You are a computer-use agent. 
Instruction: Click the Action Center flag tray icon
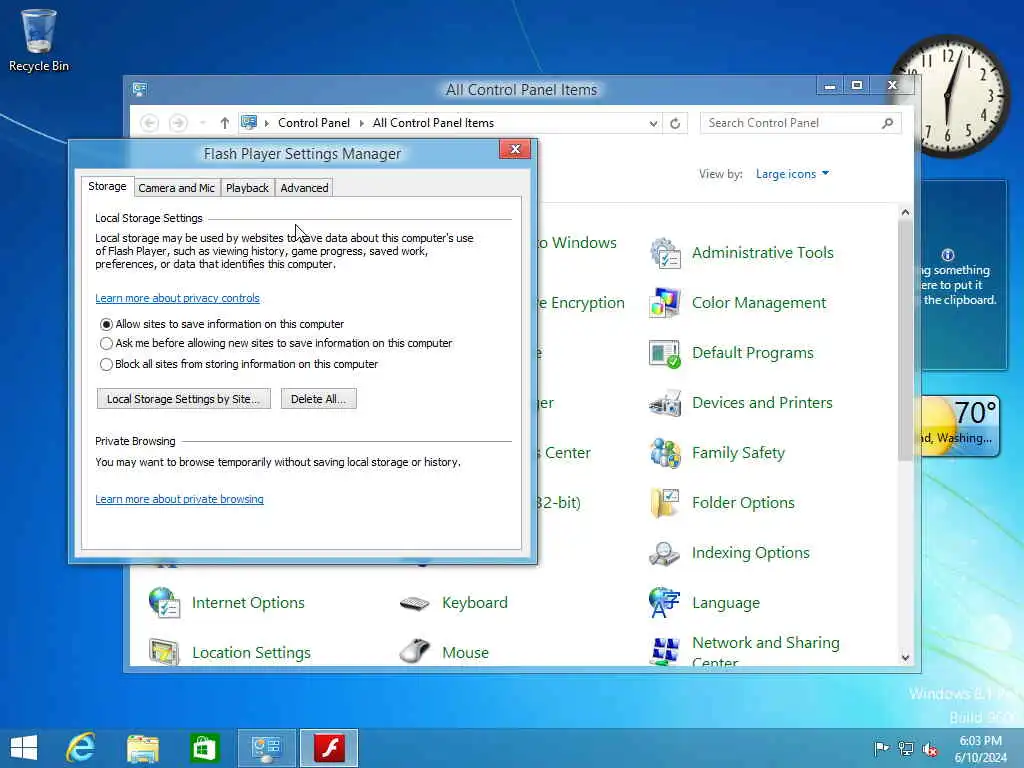881,748
